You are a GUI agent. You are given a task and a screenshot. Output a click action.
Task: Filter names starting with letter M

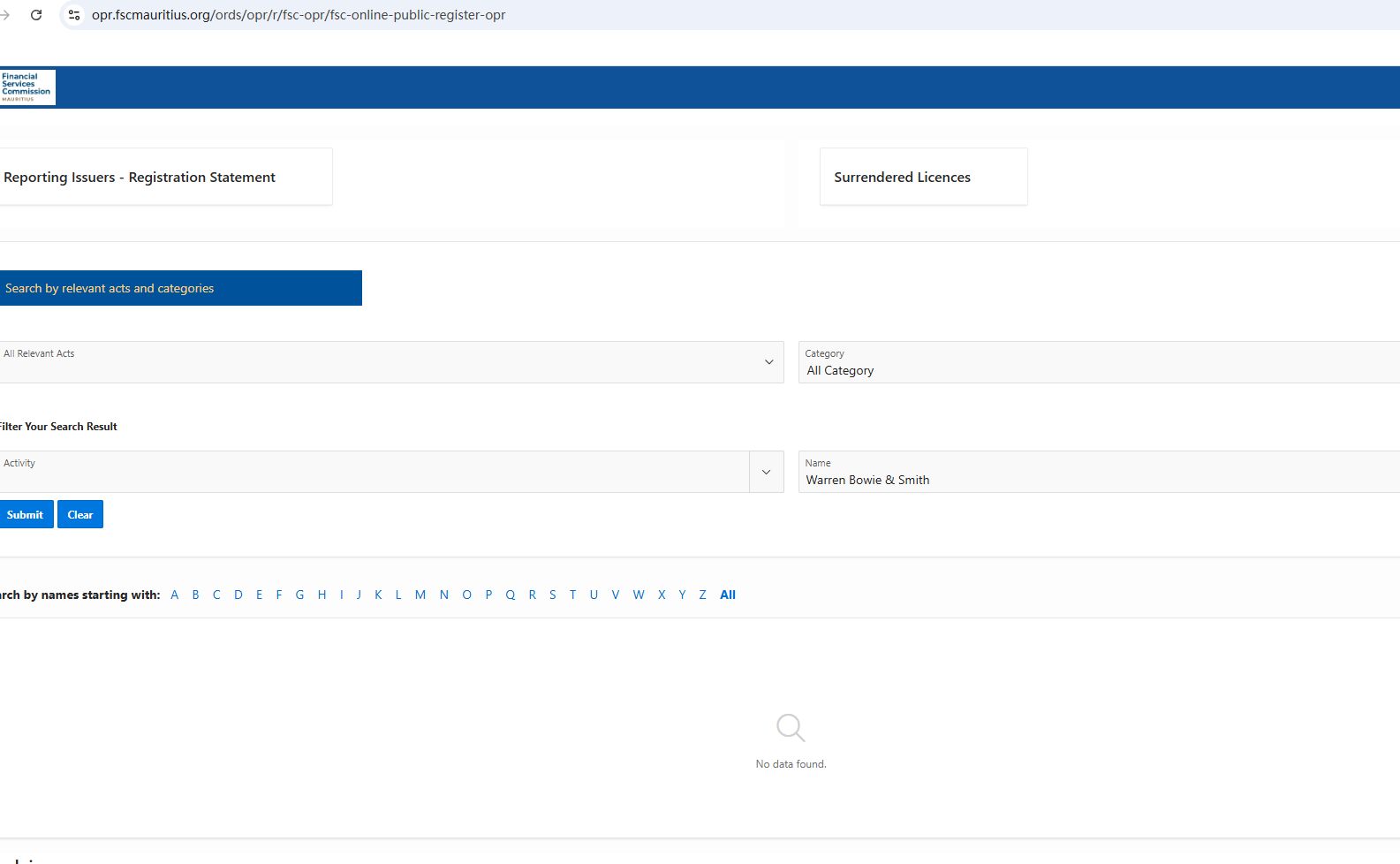tap(420, 595)
